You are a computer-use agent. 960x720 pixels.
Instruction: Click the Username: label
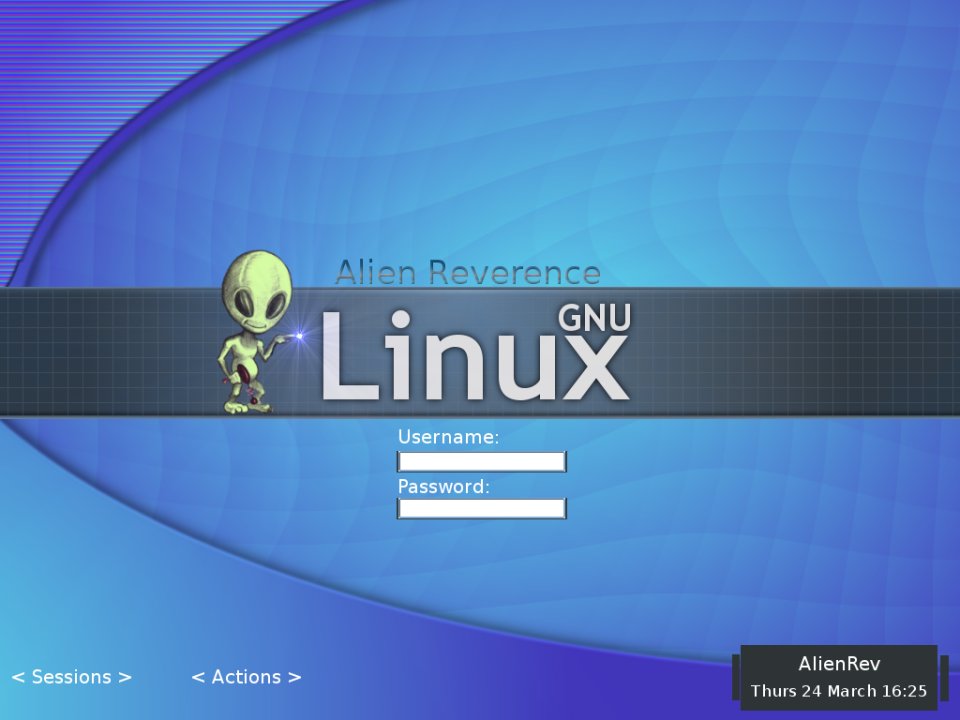click(449, 437)
